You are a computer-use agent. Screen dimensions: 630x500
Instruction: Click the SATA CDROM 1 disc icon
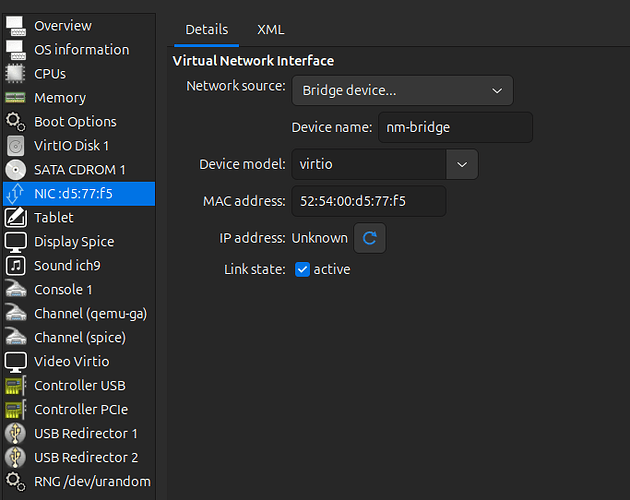click(16, 170)
